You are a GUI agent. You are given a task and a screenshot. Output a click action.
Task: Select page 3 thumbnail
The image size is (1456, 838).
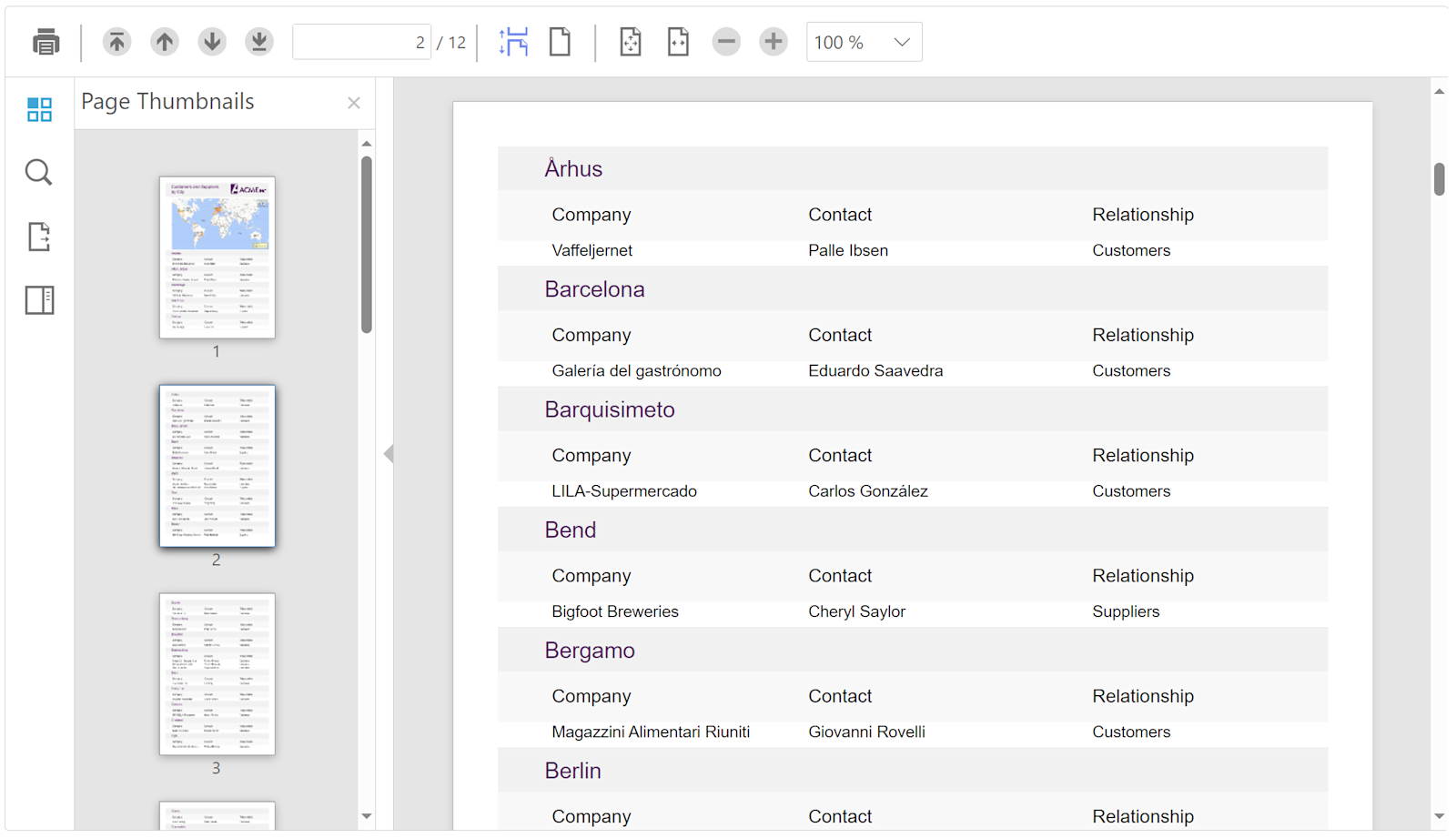pyautogui.click(x=217, y=674)
